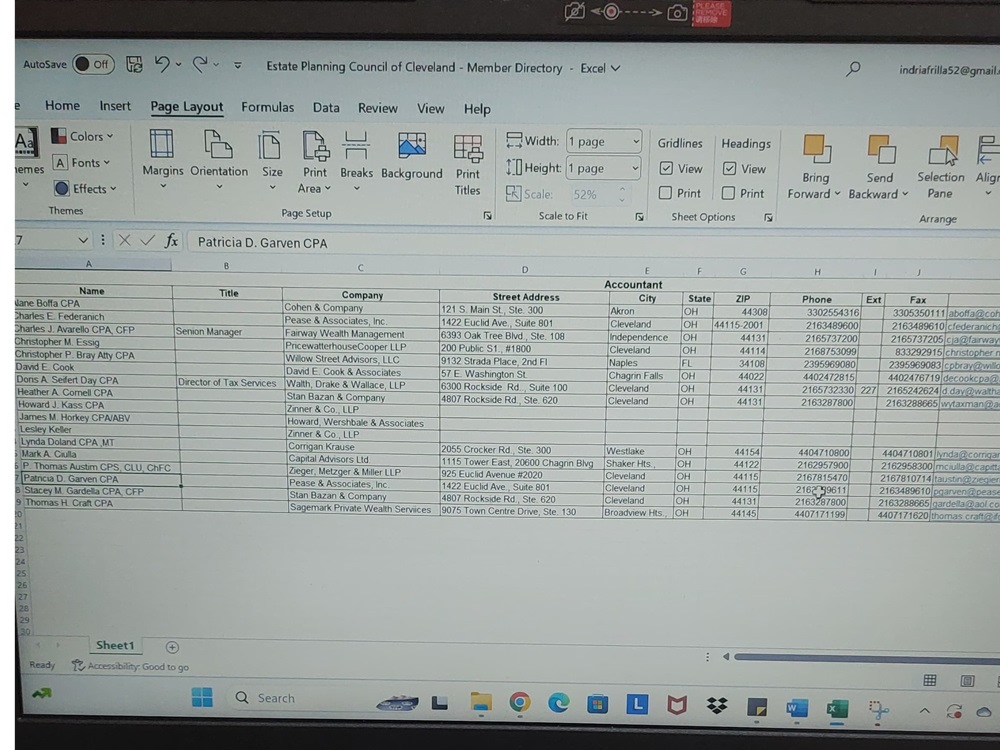
Task: Open the Page Setup dialog launcher
Action: coord(488,216)
